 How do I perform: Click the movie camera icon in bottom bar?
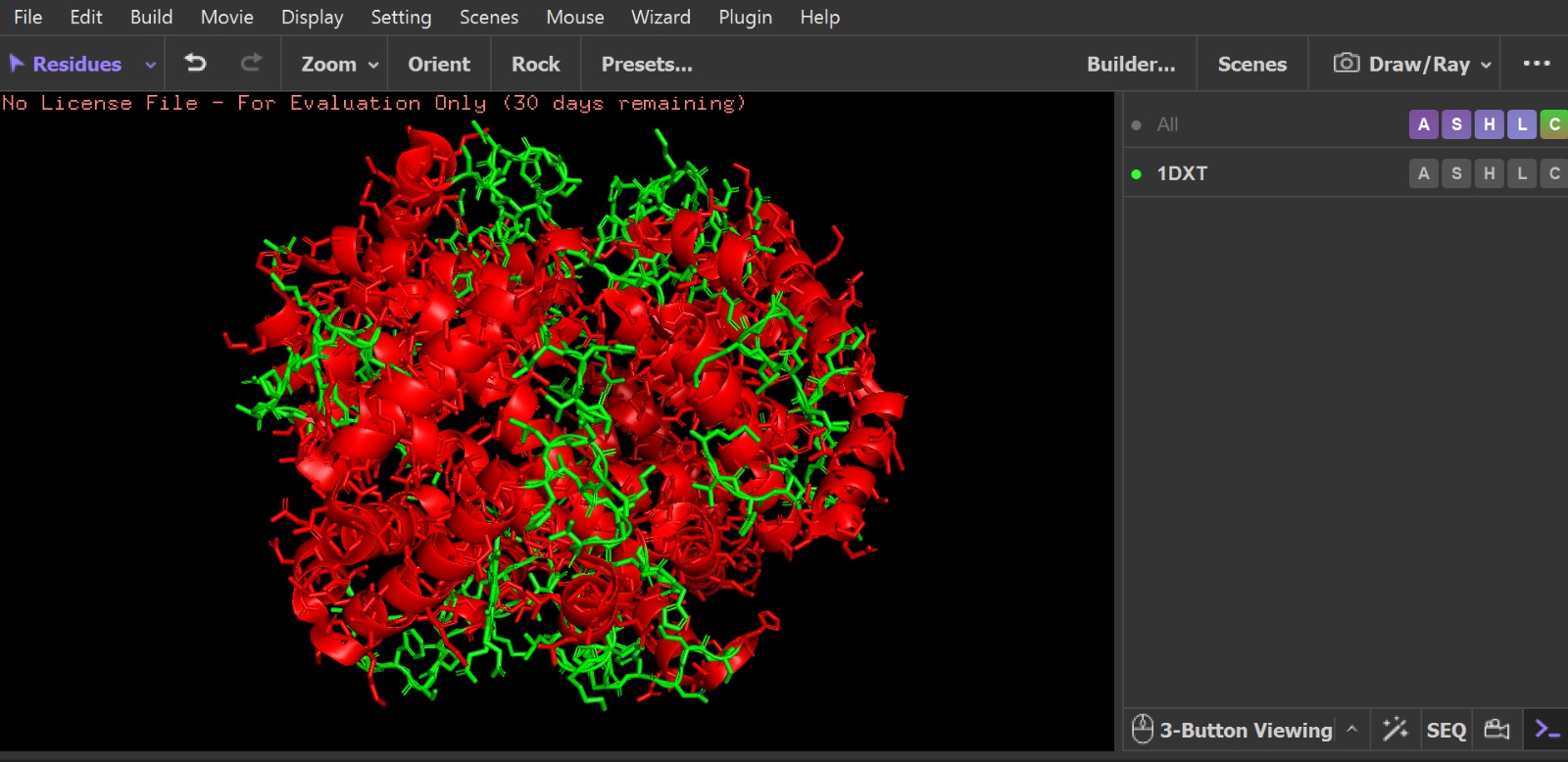(1496, 730)
